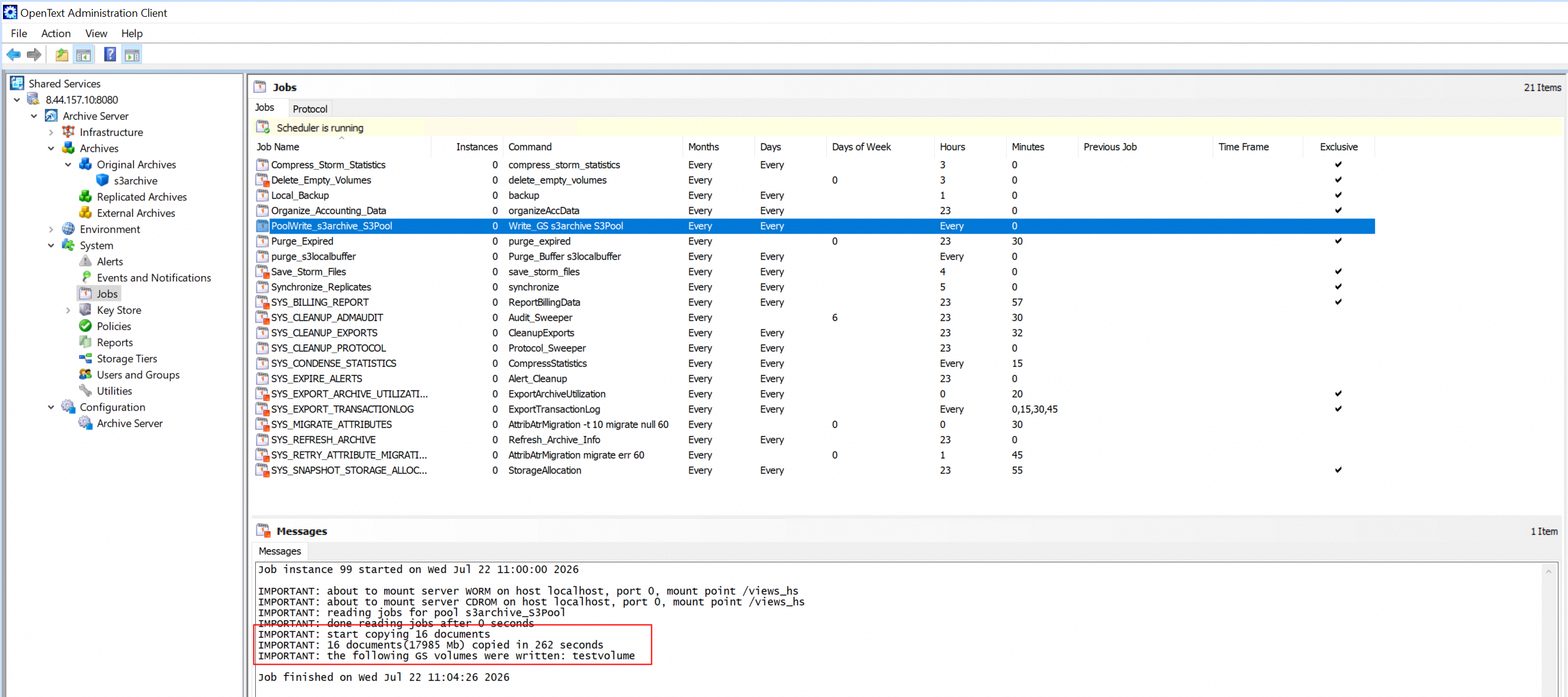The height and width of the screenshot is (697, 1568).
Task: Expand the Key Store node
Action: click(x=68, y=310)
